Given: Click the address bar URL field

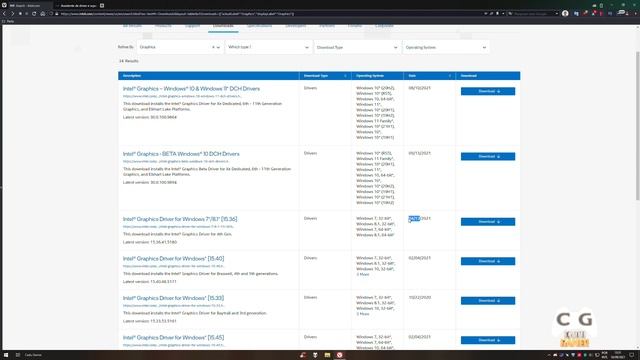Looking at the screenshot, I should (269, 13).
